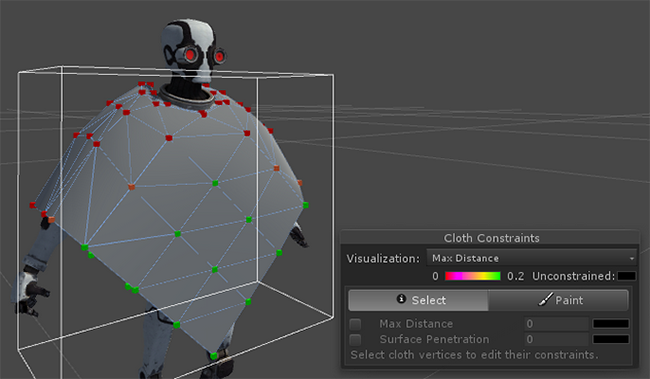Open the Visualization dropdown showing Max Distance

[532, 258]
